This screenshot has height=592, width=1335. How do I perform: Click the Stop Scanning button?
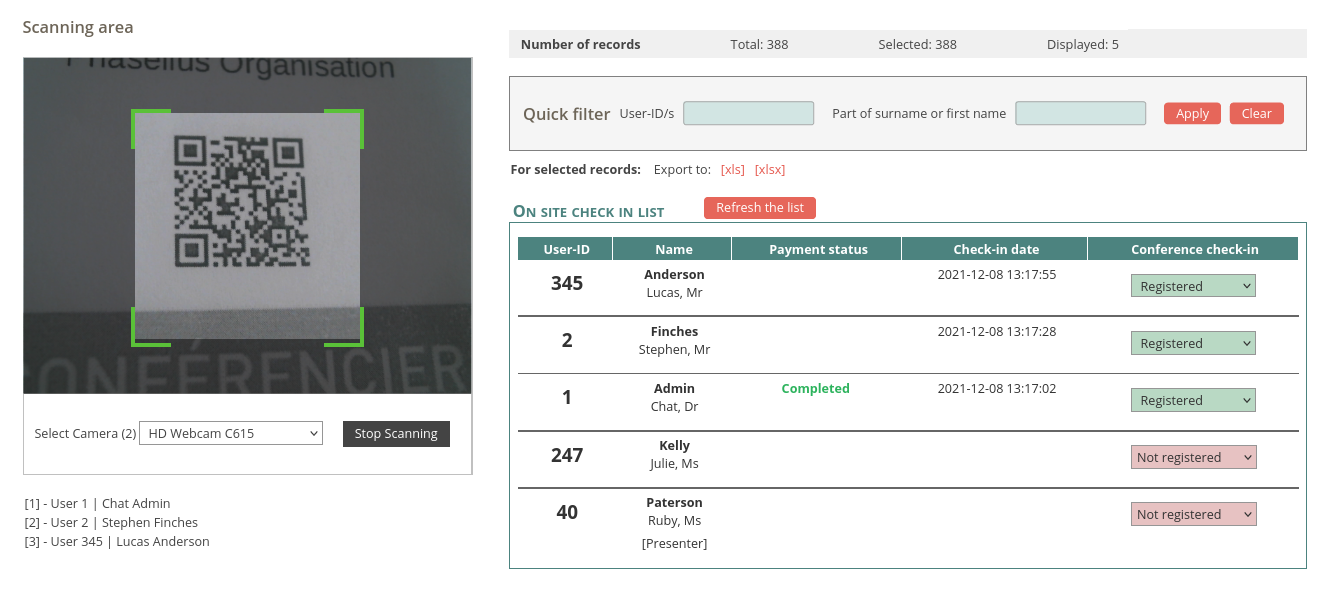[x=396, y=433]
